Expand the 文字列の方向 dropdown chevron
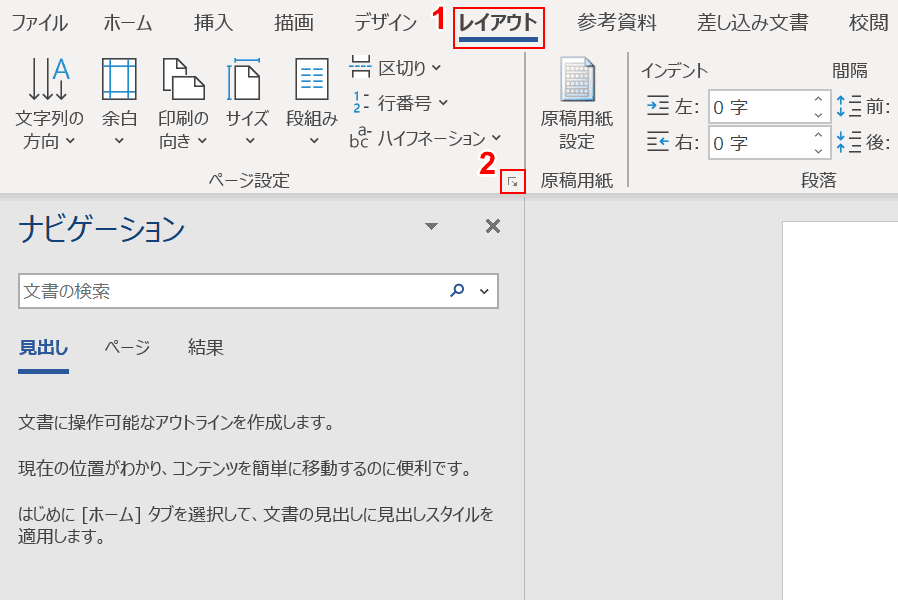This screenshot has width=898, height=600. 70,140
